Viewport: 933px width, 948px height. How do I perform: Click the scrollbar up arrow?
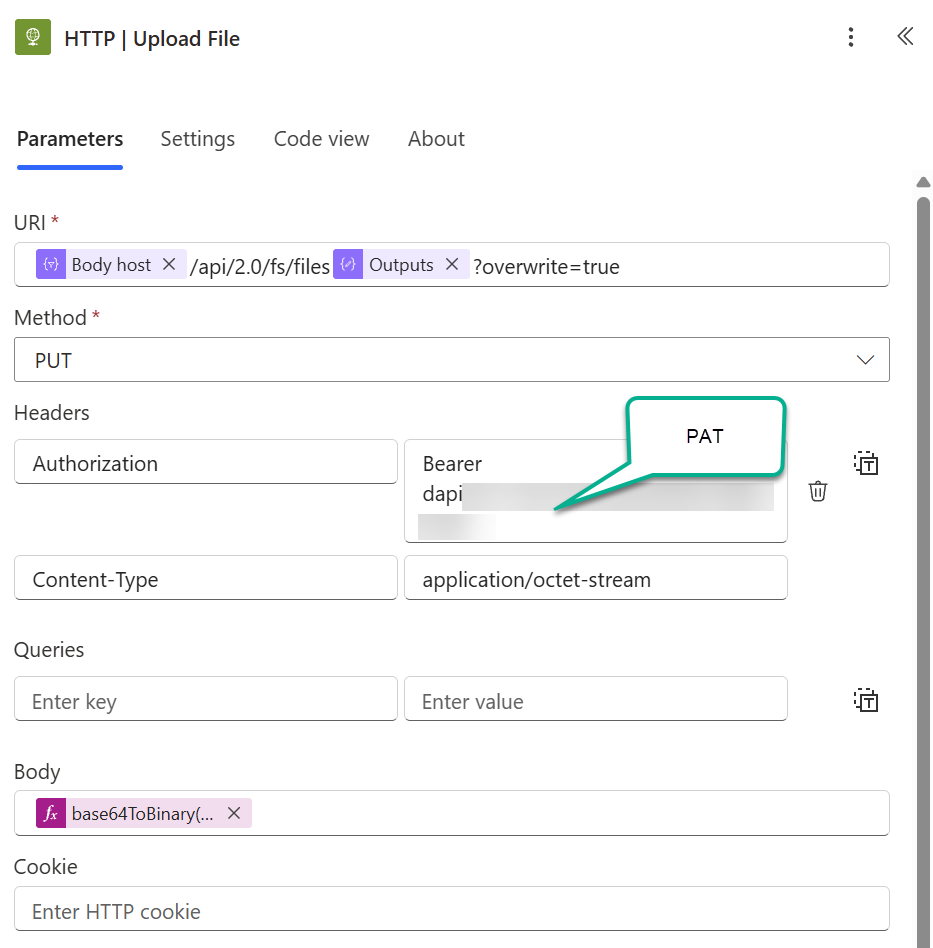[x=923, y=182]
